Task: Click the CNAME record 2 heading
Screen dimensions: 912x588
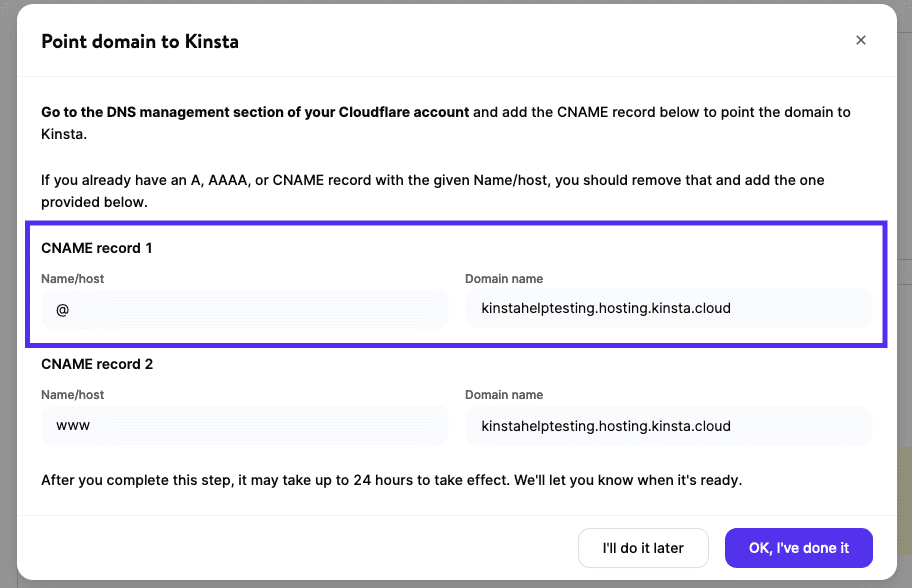Action: (95, 364)
